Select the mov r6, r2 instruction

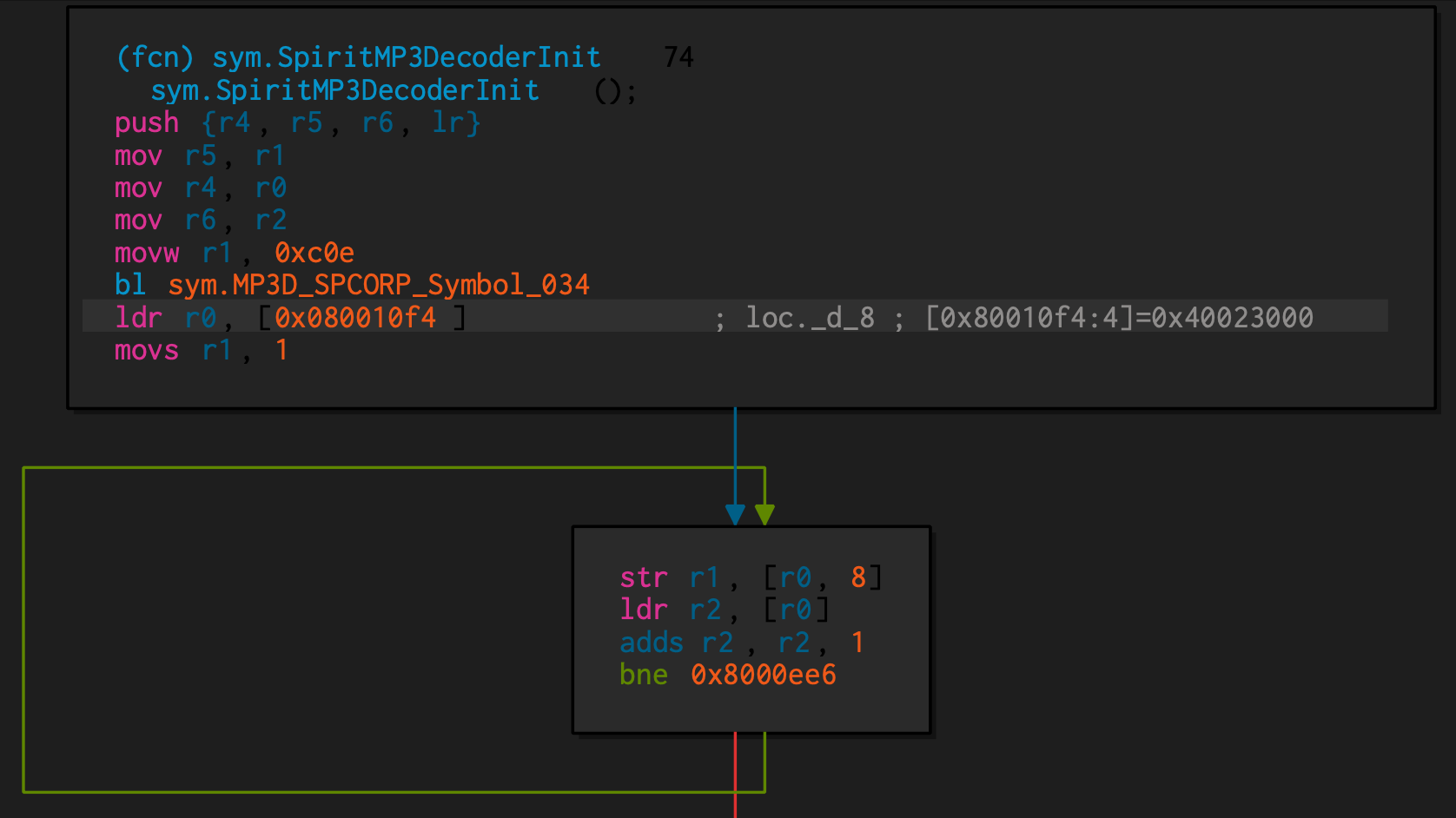coord(200,221)
